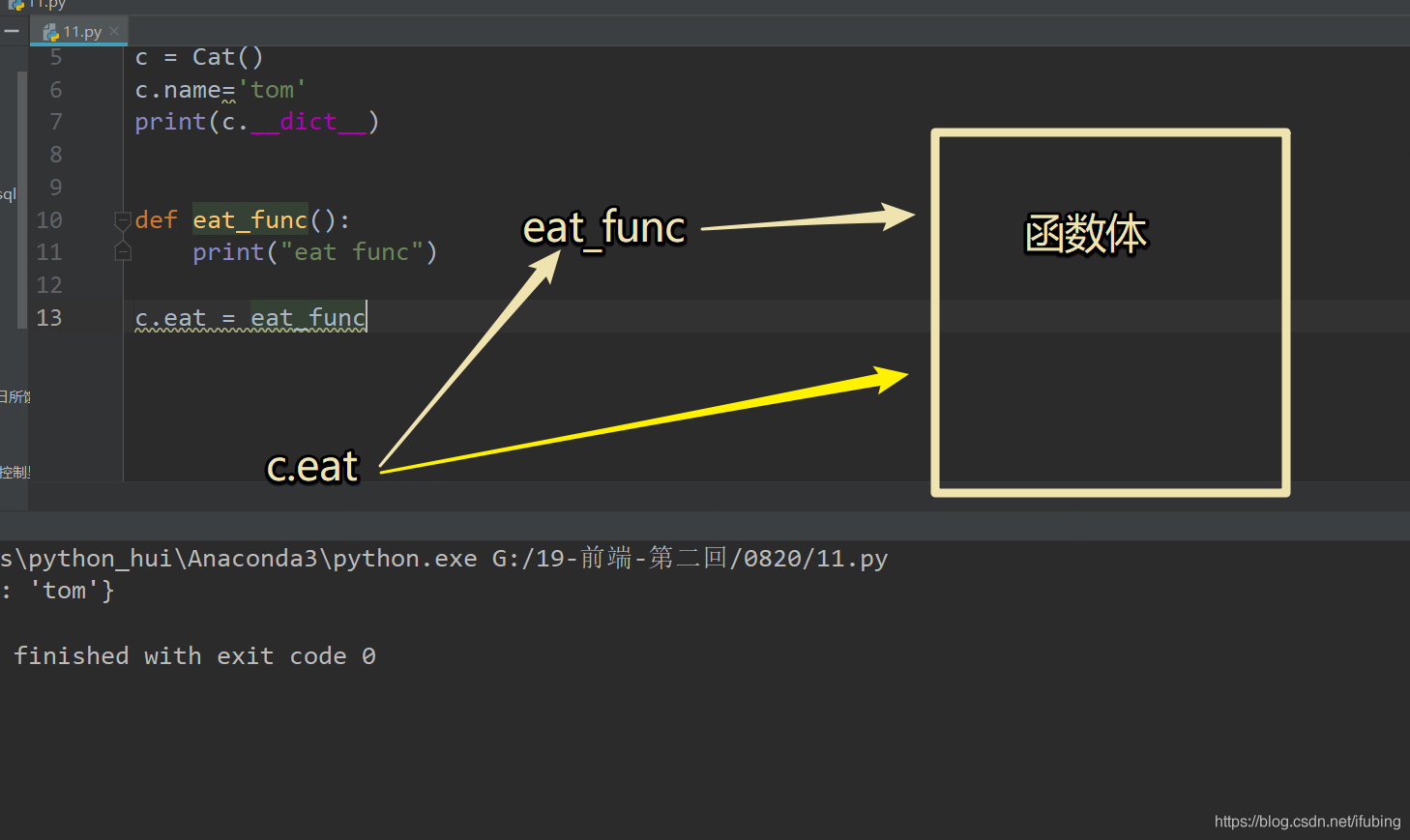This screenshot has height=840, width=1410.
Task: Click the "eat func" string literal
Action: 352,252
